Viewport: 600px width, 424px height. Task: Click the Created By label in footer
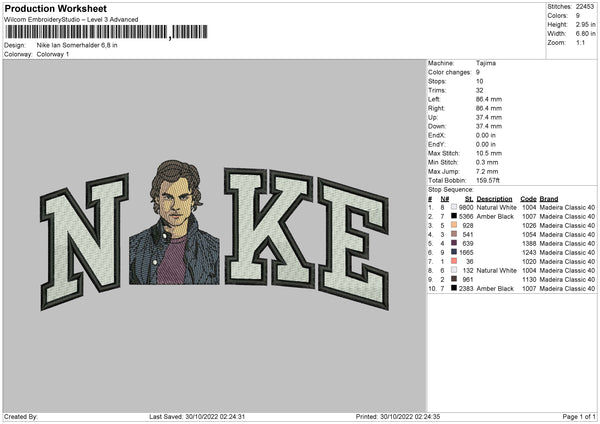21,417
